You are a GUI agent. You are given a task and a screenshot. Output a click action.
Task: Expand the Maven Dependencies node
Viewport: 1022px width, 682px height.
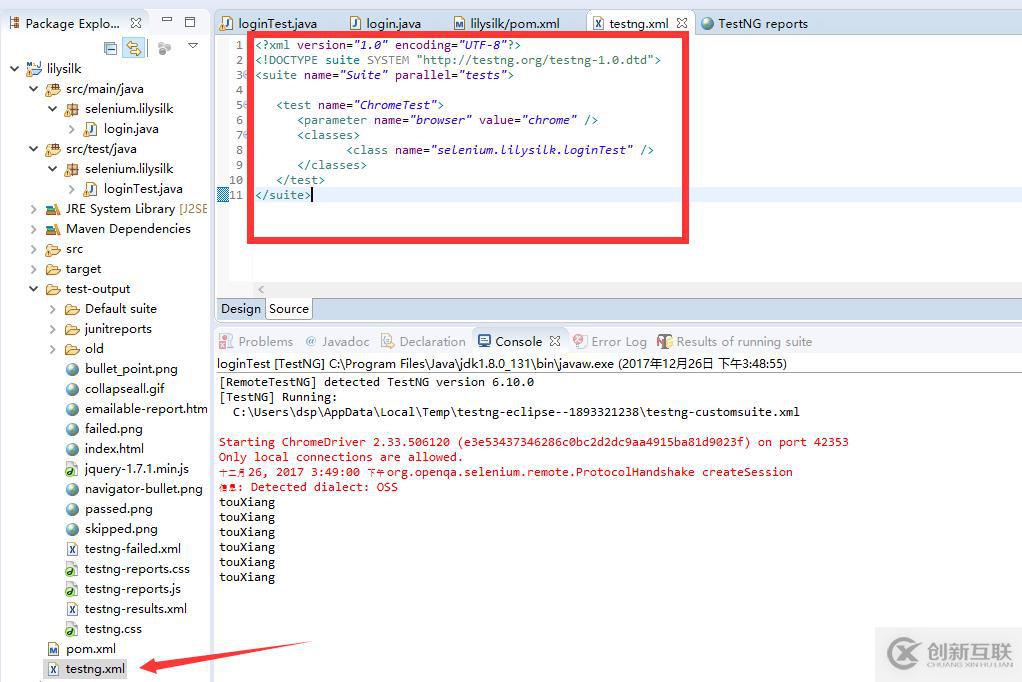(x=34, y=230)
